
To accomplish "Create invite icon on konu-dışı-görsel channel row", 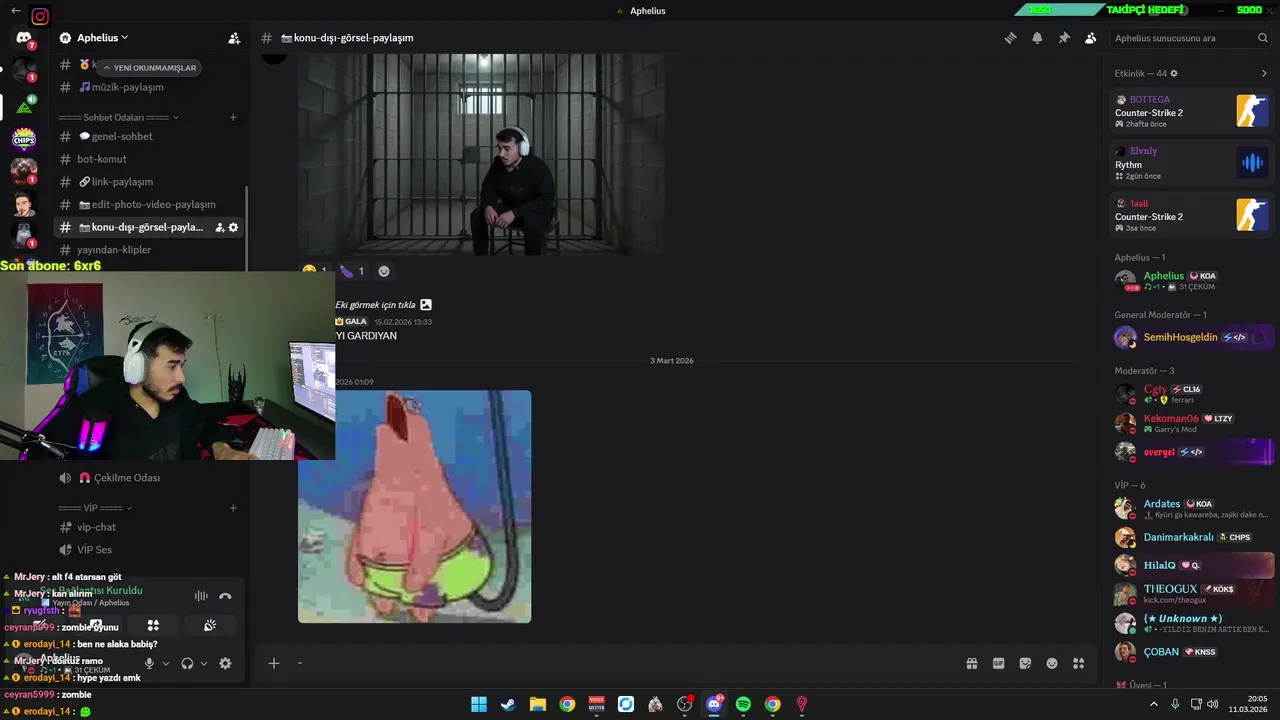I will 219,227.
